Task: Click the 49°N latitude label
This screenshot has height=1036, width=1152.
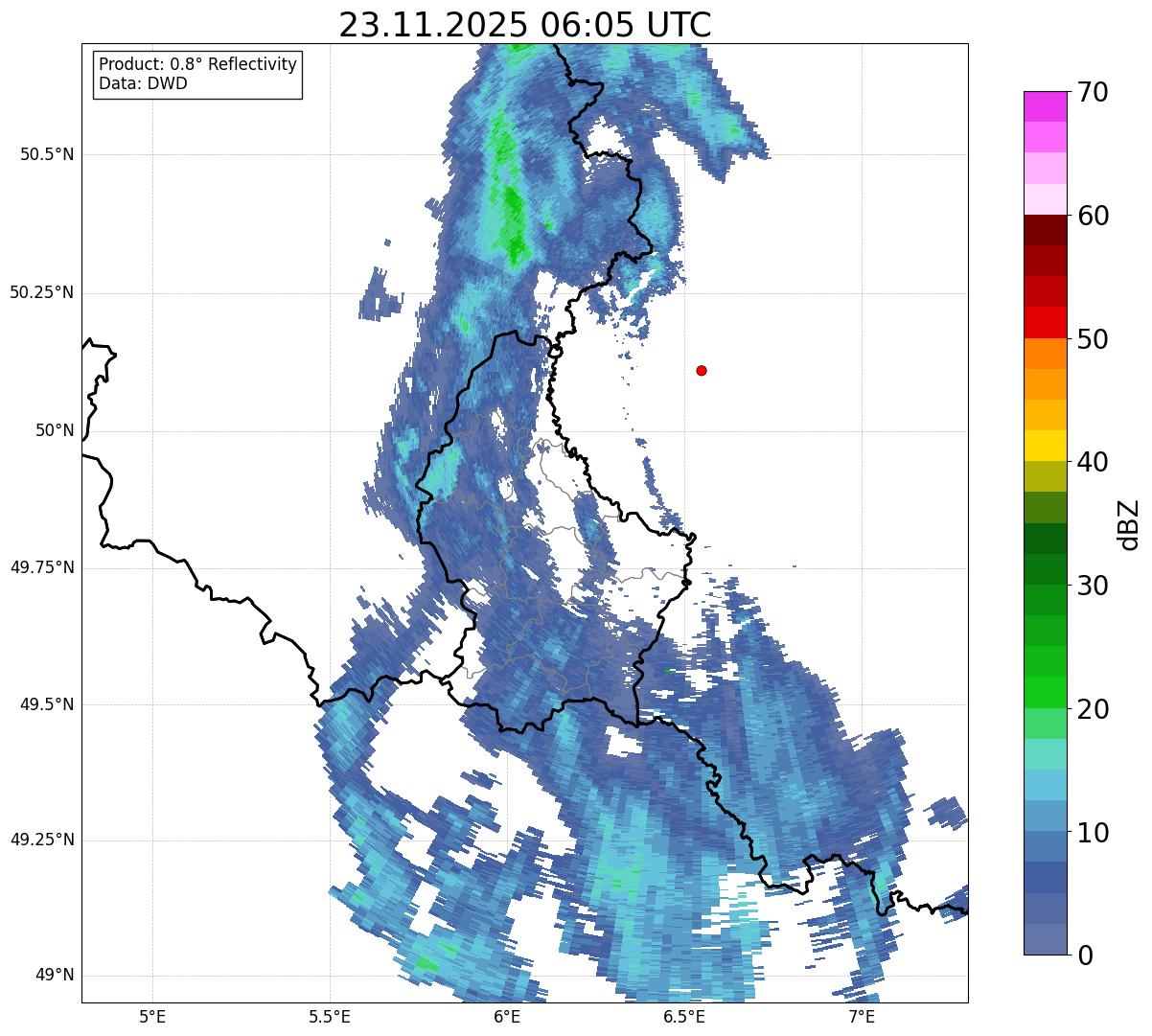Action: coord(54,975)
